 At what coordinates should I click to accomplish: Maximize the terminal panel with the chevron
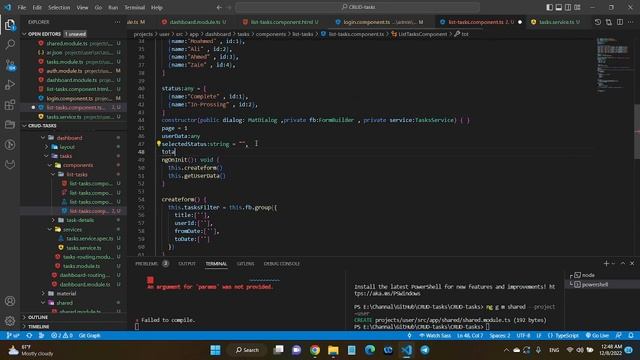point(623,264)
